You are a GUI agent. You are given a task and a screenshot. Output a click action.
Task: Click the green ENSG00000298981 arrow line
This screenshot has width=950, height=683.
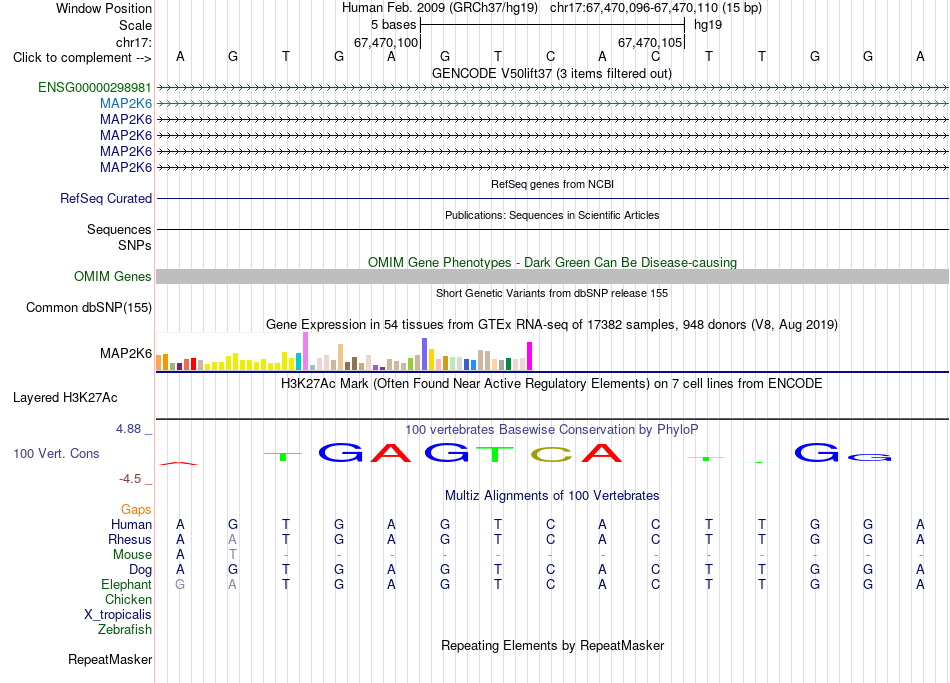(552, 87)
